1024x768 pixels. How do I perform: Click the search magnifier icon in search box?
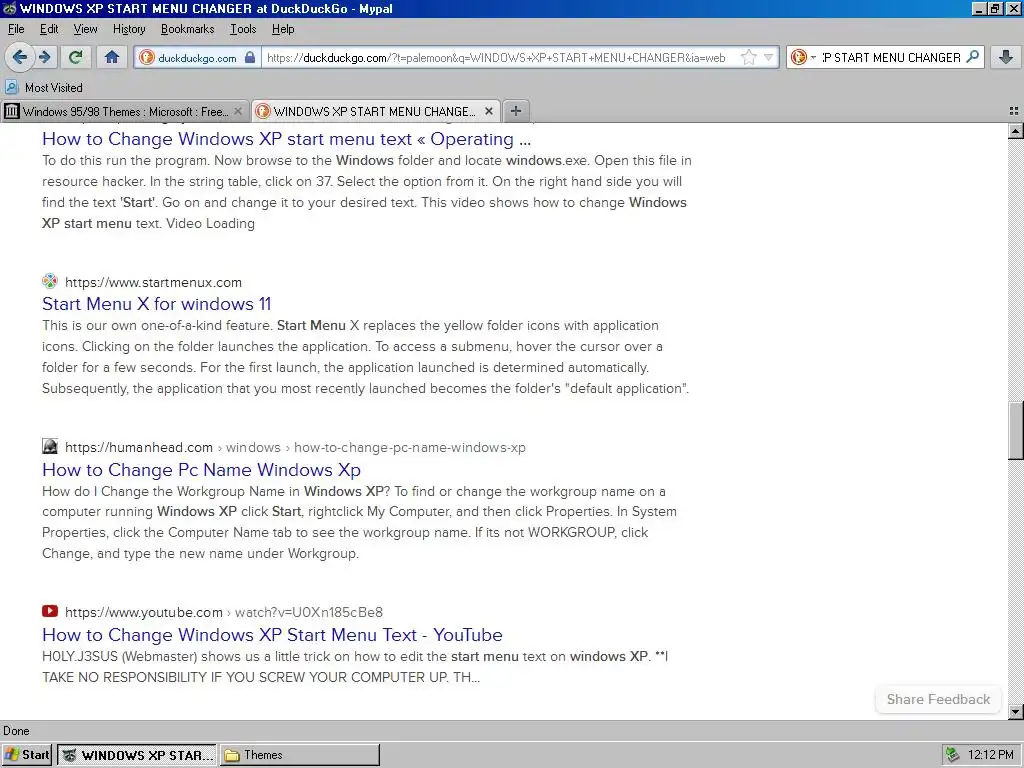972,57
